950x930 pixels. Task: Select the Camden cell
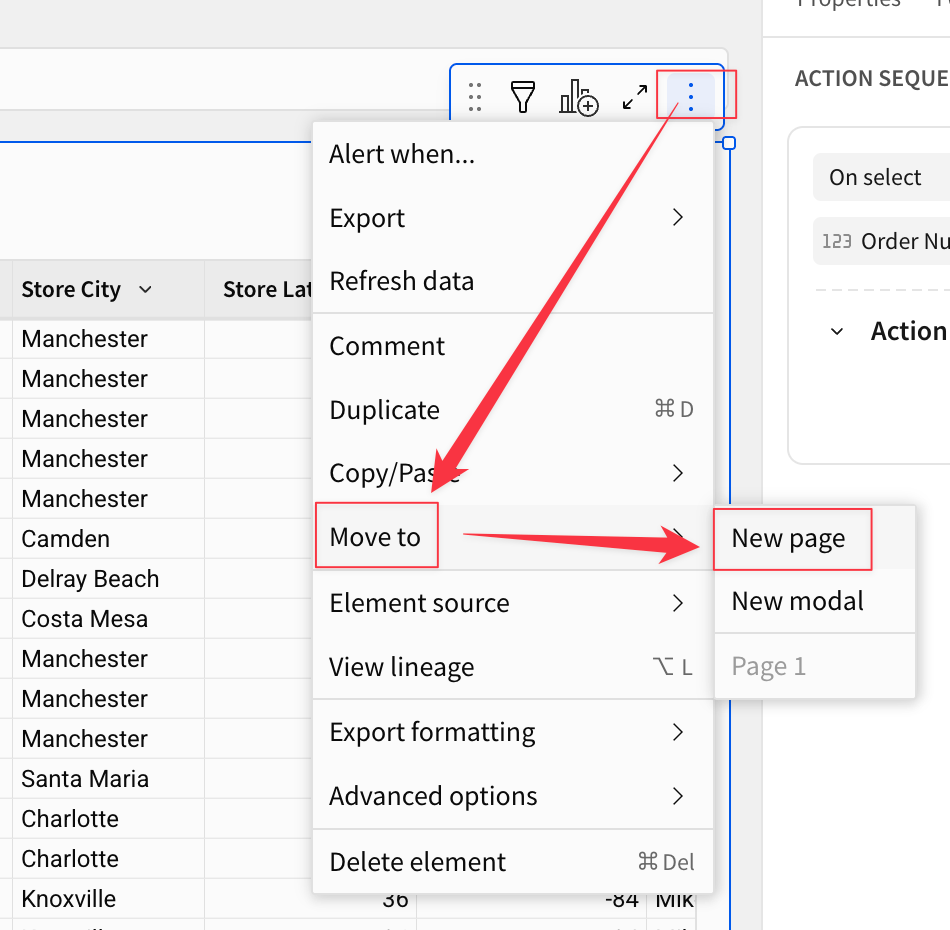(108, 539)
